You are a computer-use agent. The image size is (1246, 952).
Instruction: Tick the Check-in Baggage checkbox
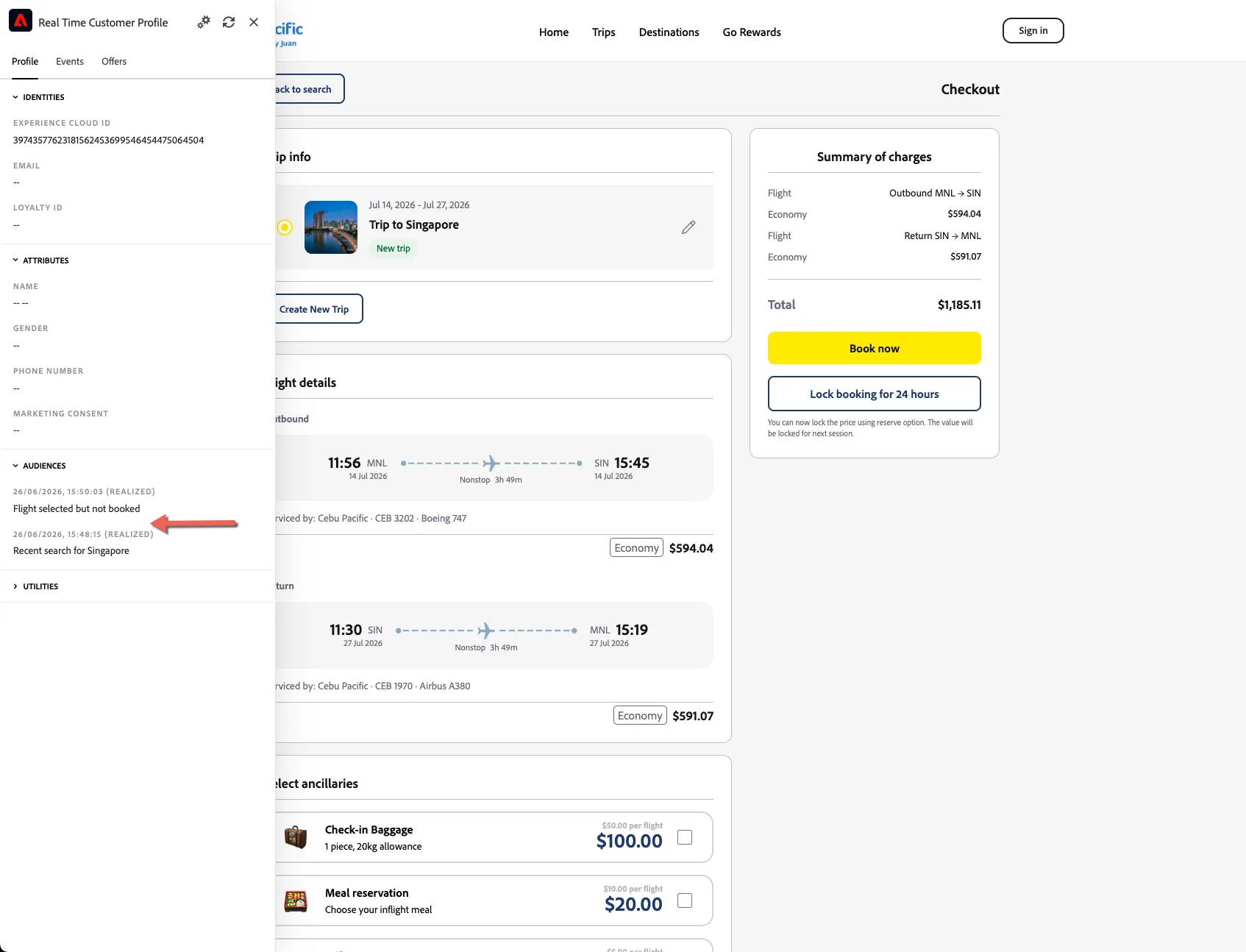point(685,837)
